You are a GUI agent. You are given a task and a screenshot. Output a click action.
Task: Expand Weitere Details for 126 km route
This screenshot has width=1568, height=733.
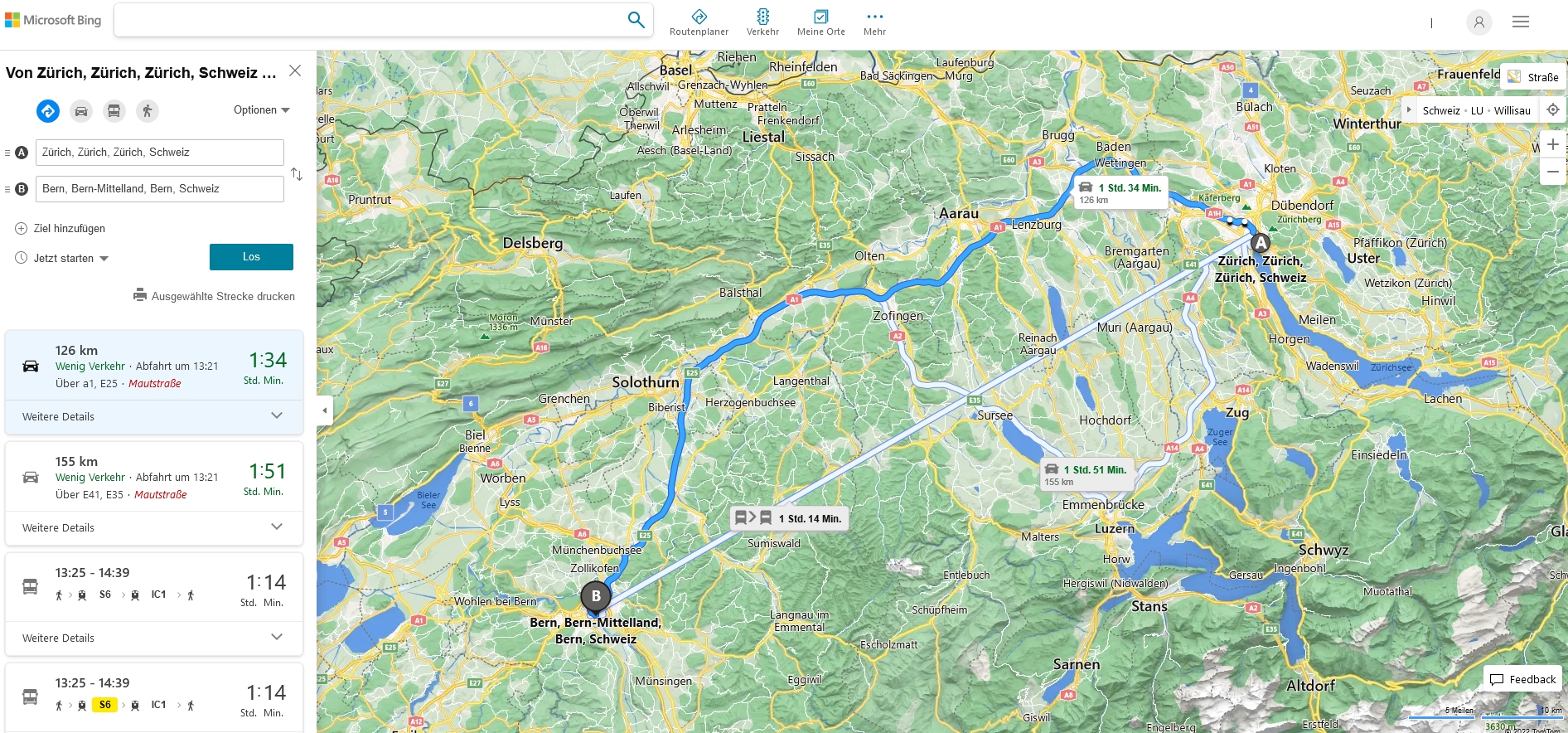[154, 416]
